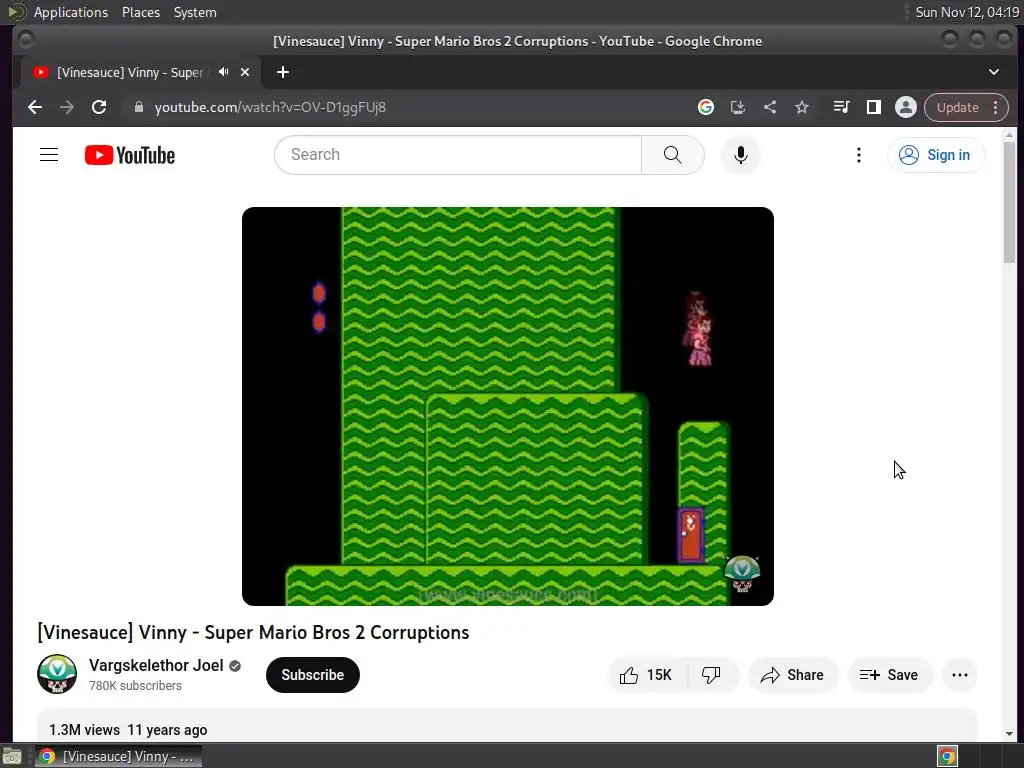The image size is (1024, 768).
Task: Open the Vargskelethor Joel channel name
Action: coord(156,665)
